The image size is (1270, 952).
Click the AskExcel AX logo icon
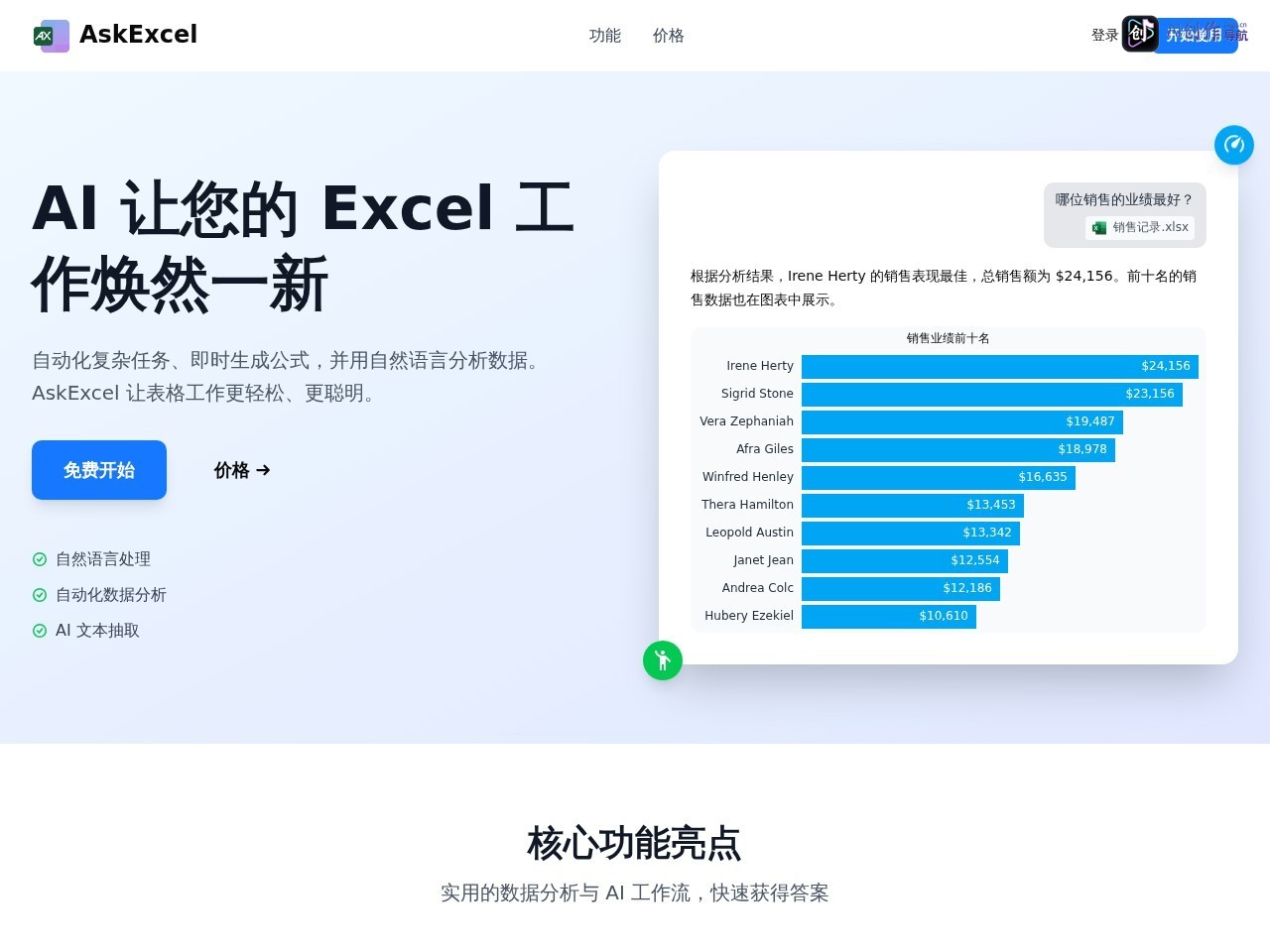(x=52, y=36)
